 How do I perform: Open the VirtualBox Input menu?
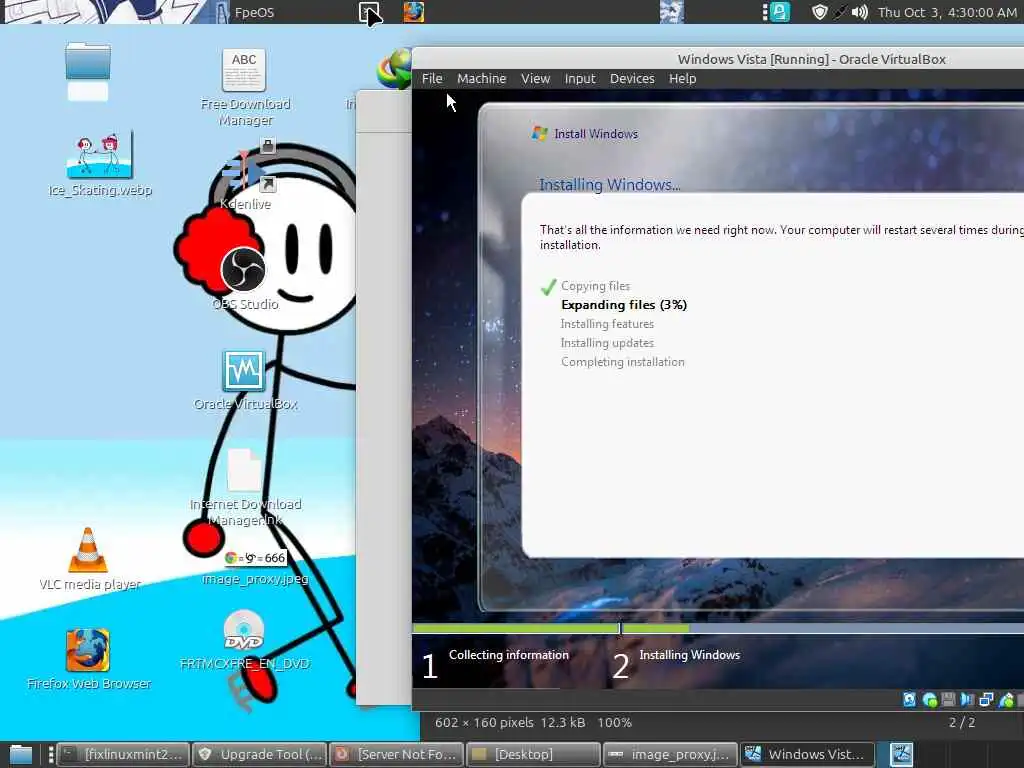pos(580,78)
